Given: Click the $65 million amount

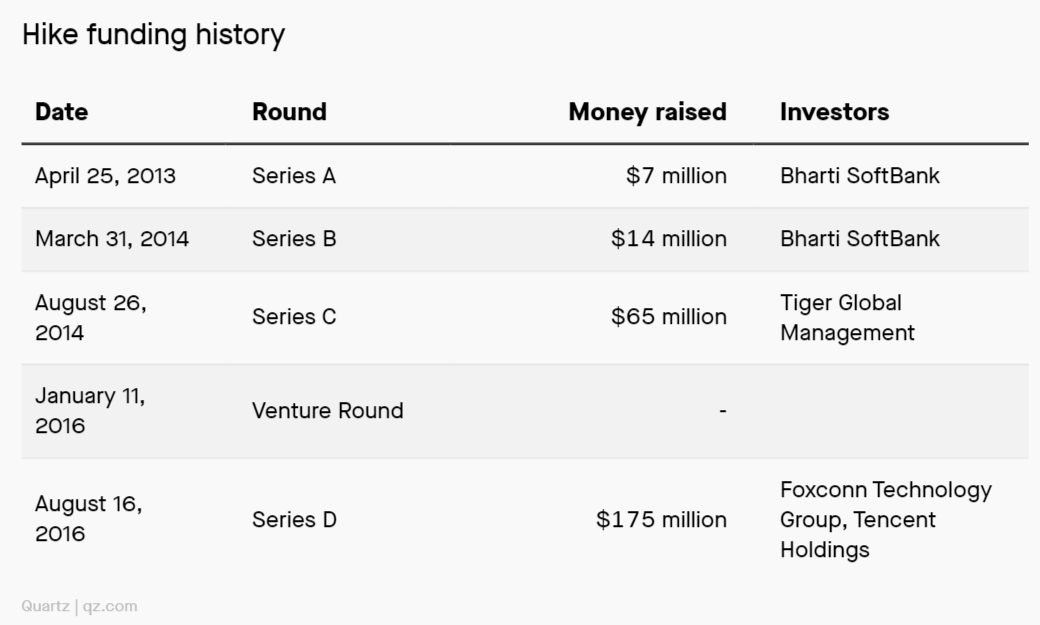Looking at the screenshot, I should point(669,317).
